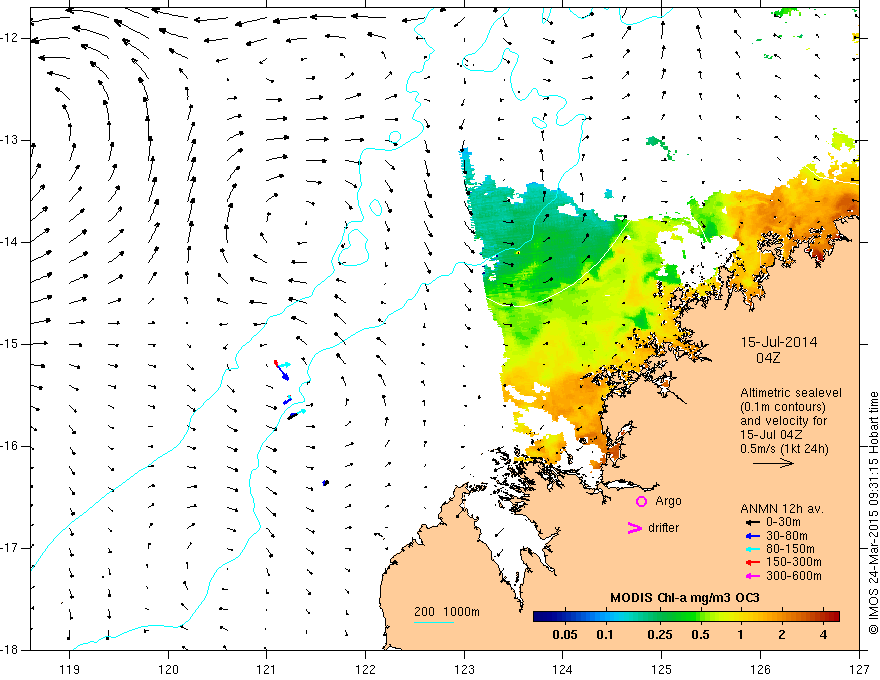Click the magenta 300-600m legend arrow

point(753,576)
